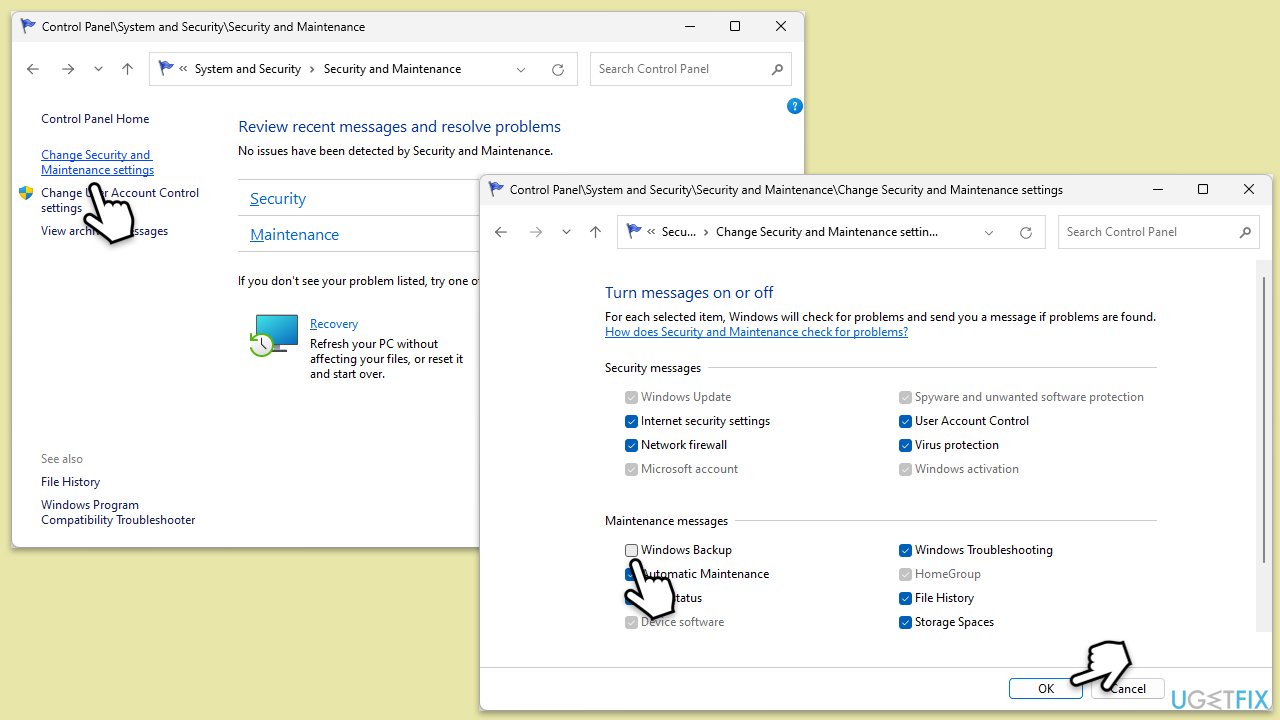
Task: Go forward in the Change settings window
Action: coord(536,232)
